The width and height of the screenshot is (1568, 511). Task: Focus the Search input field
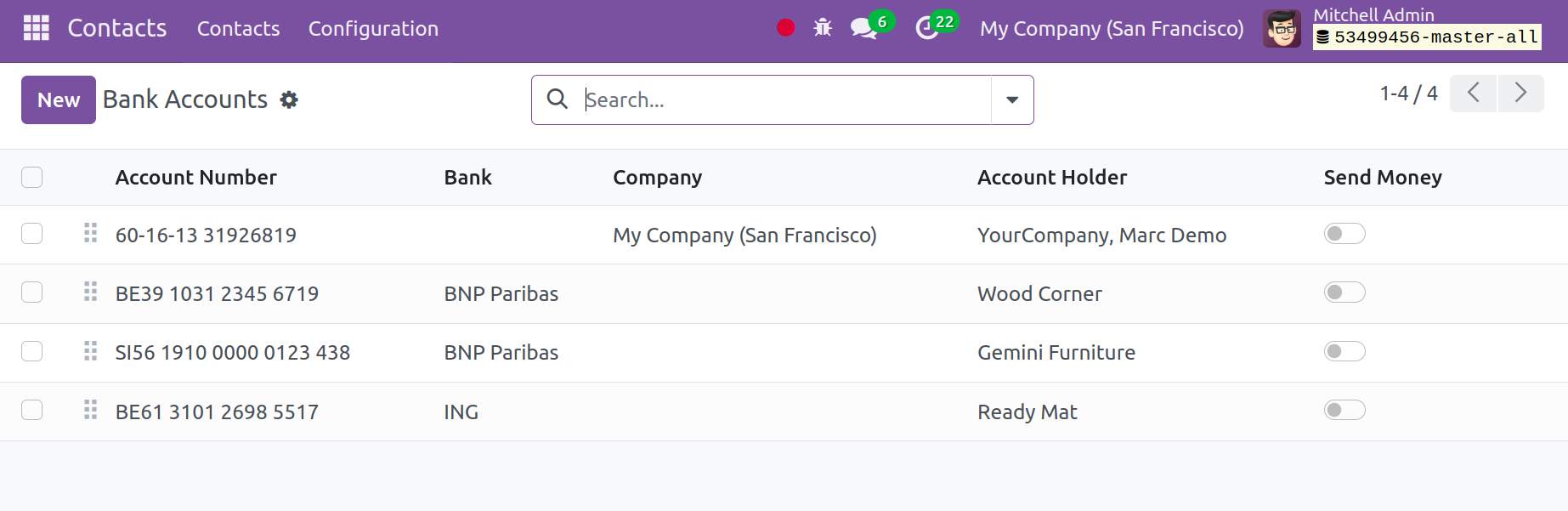(x=782, y=99)
